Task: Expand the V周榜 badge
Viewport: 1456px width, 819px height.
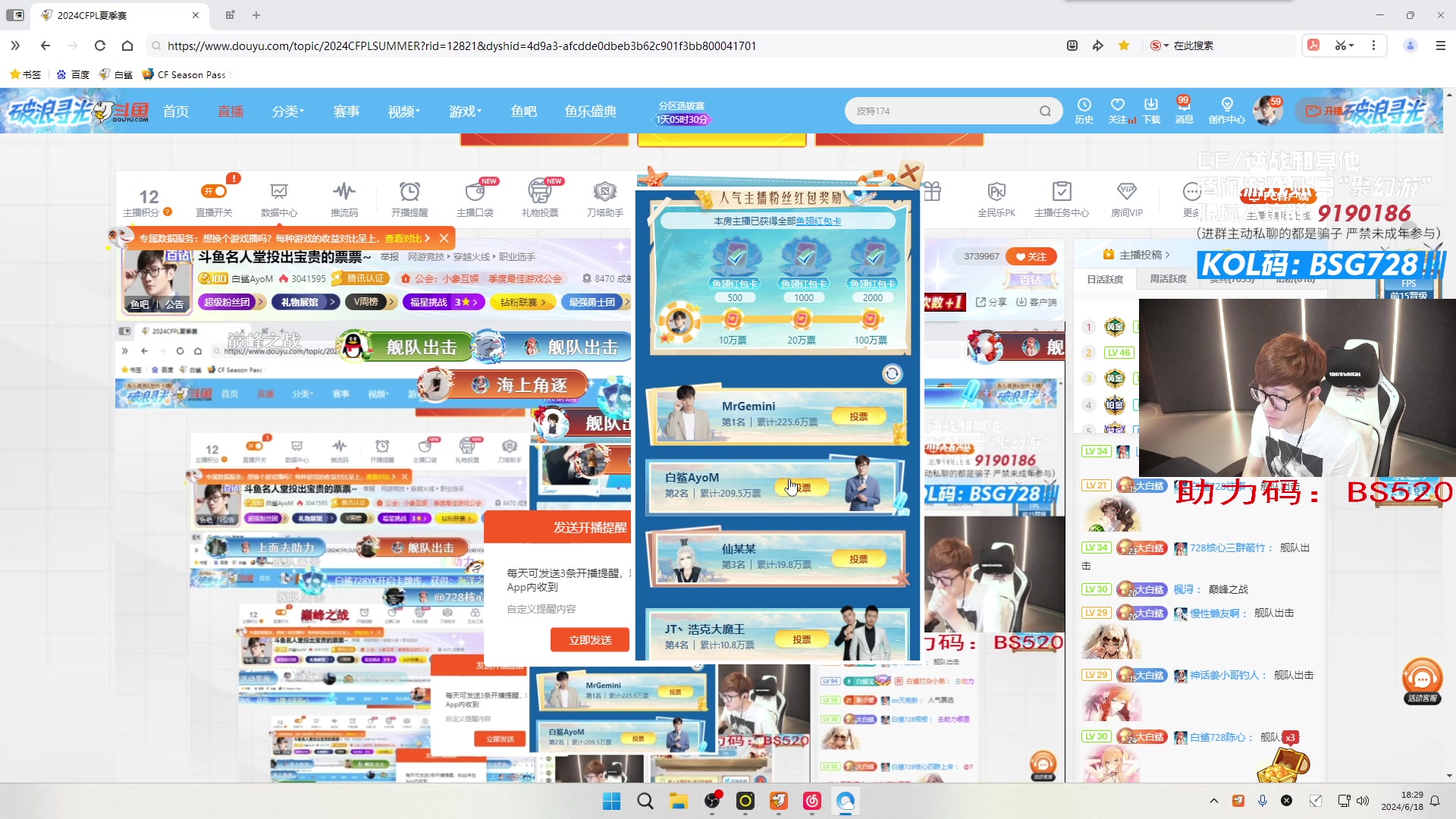Action: pyautogui.click(x=370, y=302)
